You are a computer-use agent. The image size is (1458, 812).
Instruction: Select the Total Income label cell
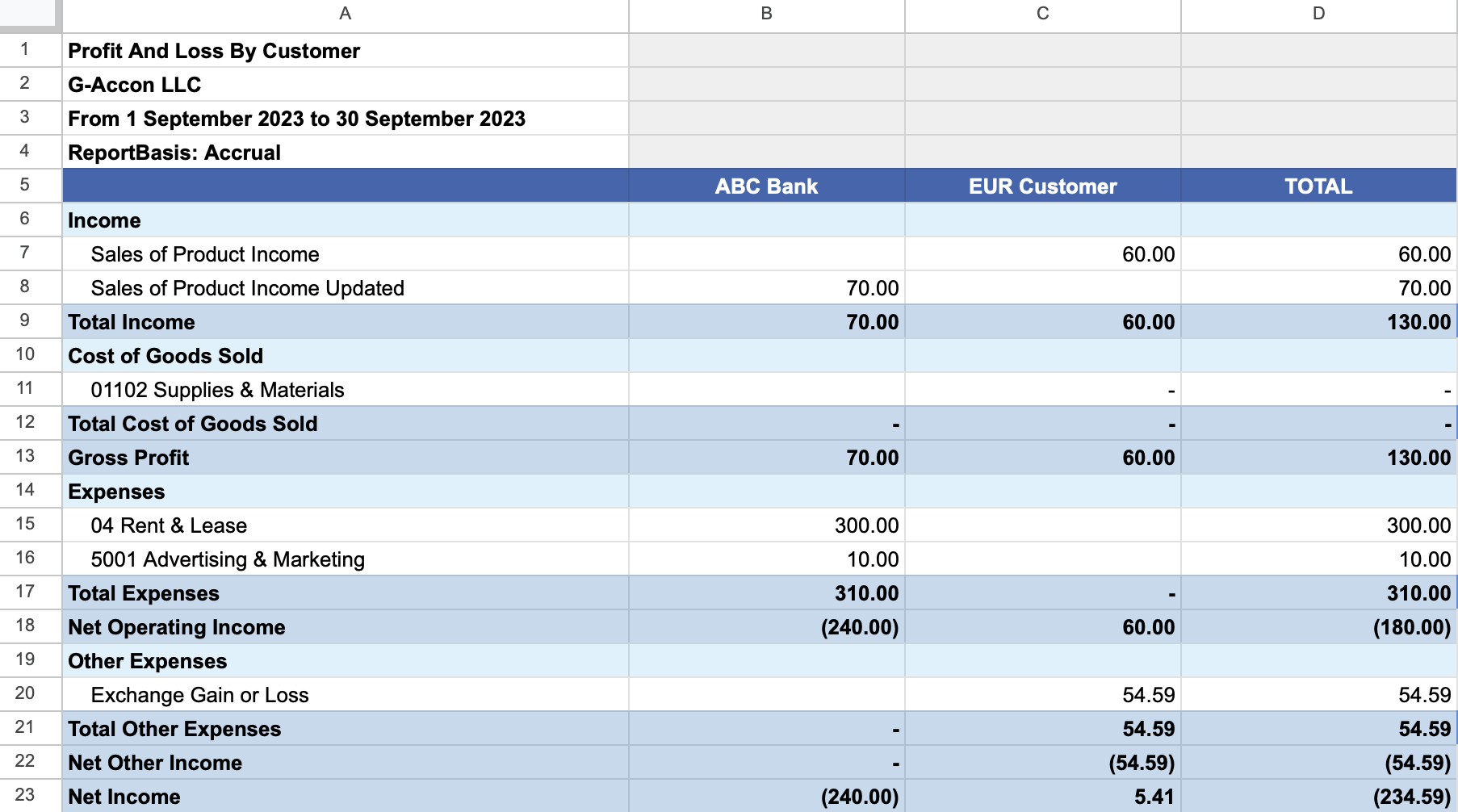(132, 321)
